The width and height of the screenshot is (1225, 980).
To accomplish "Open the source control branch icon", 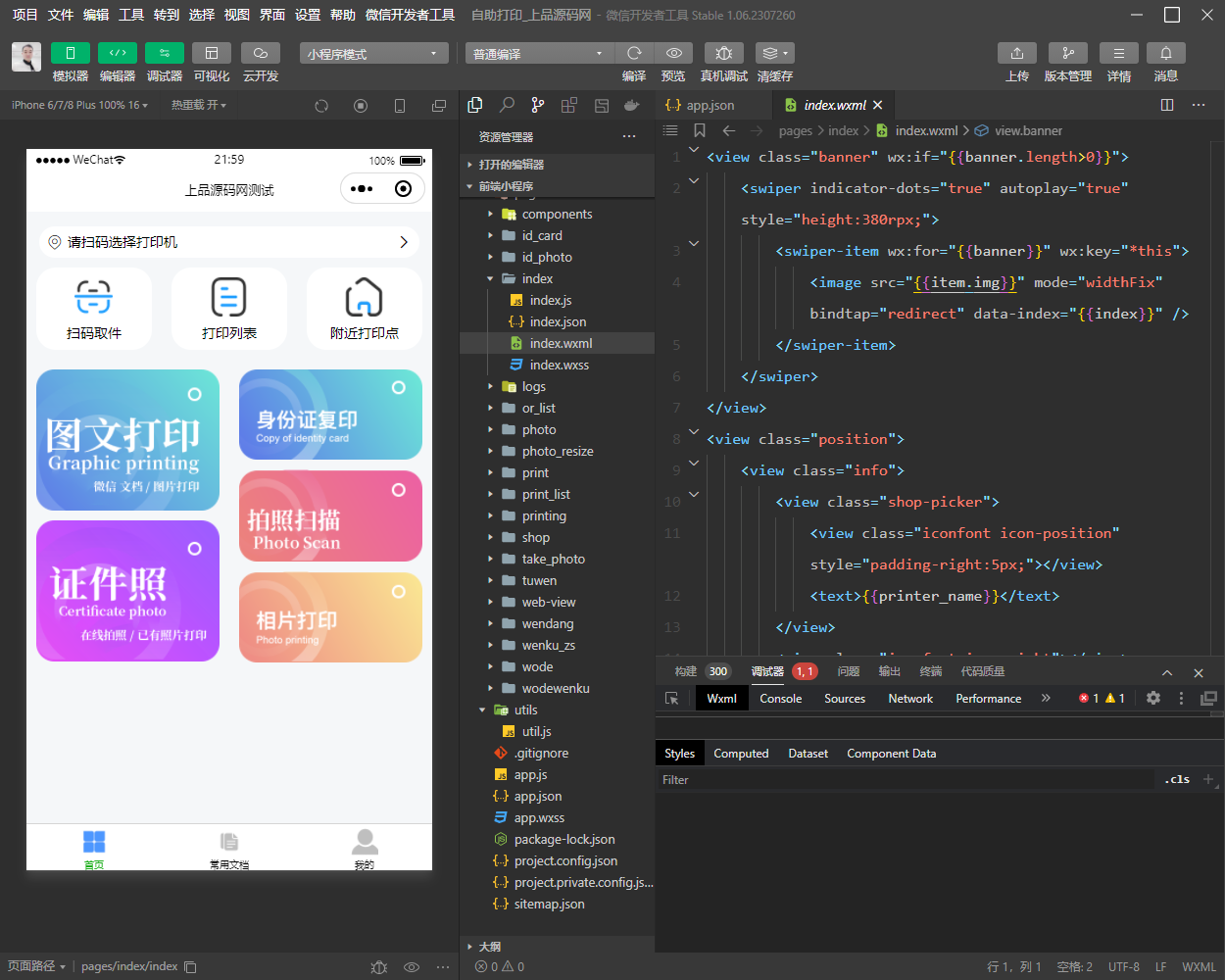I will tap(538, 105).
